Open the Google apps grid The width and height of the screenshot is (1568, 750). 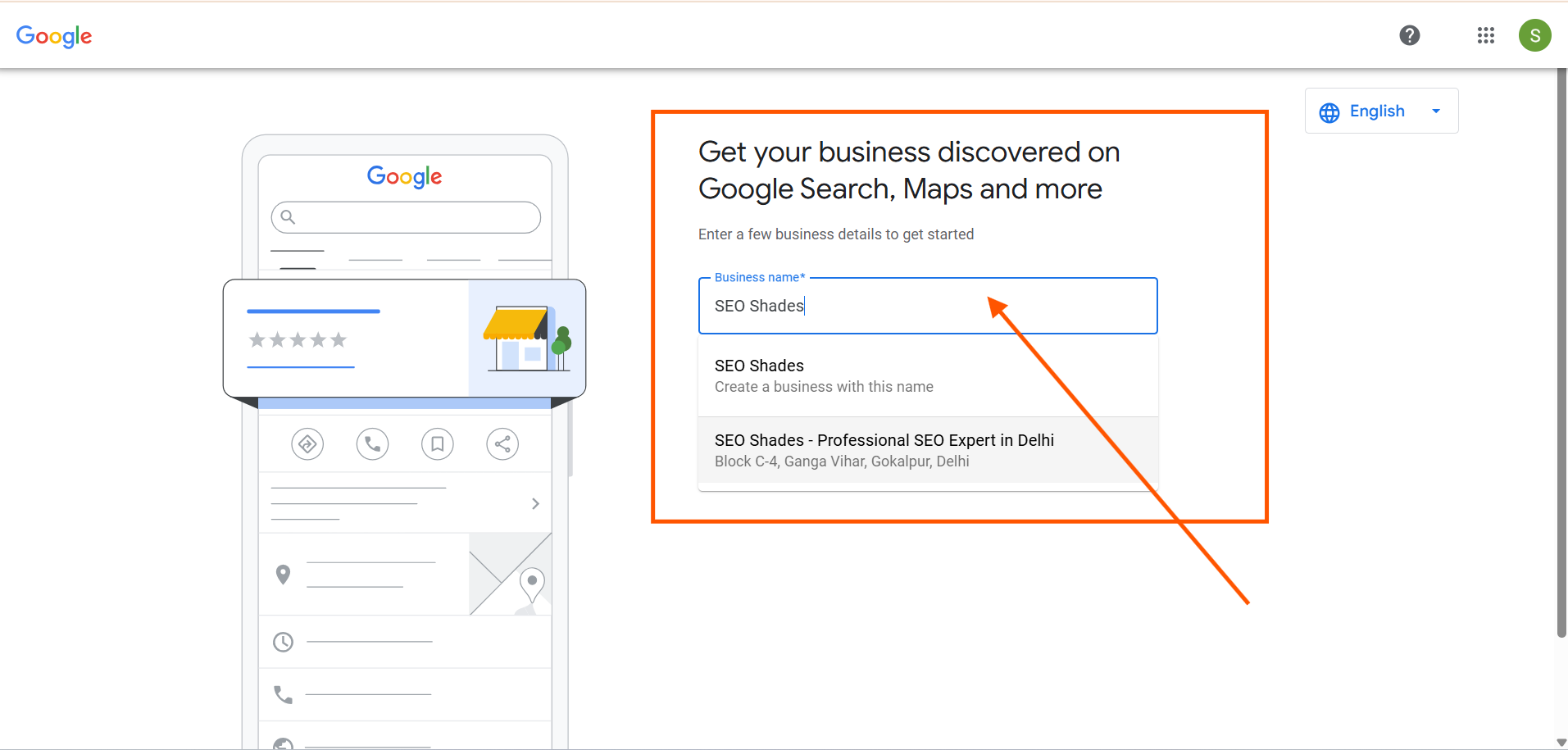1486,35
